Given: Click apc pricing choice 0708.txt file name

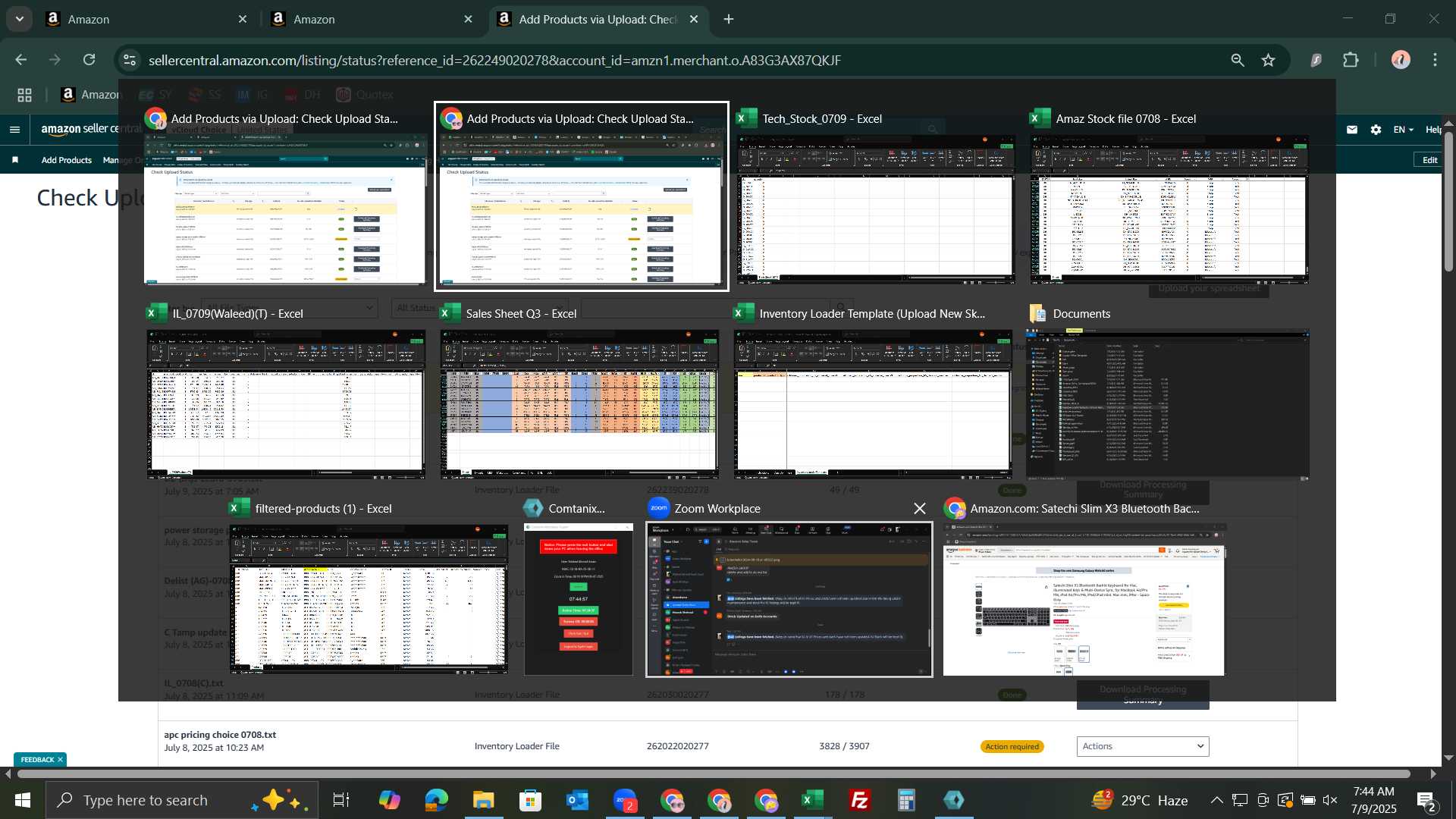Looking at the screenshot, I should coord(220,735).
